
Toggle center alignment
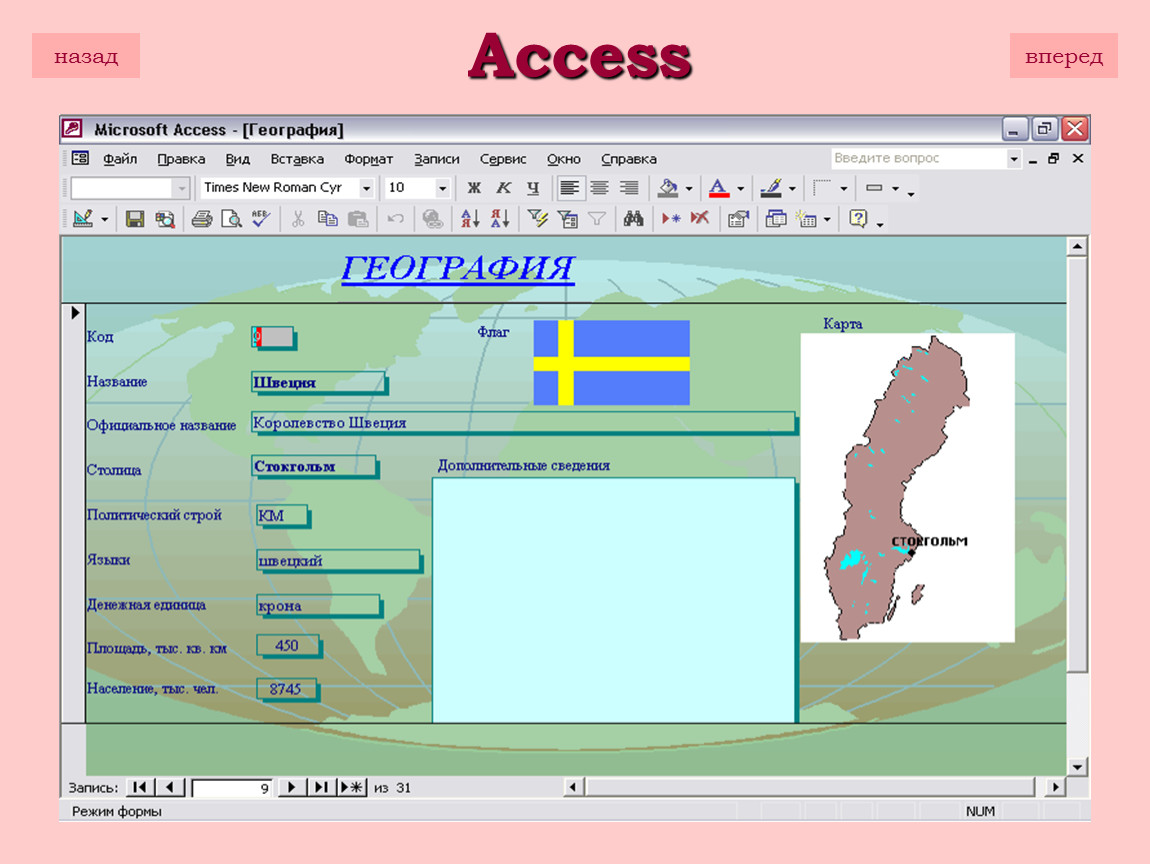[599, 188]
